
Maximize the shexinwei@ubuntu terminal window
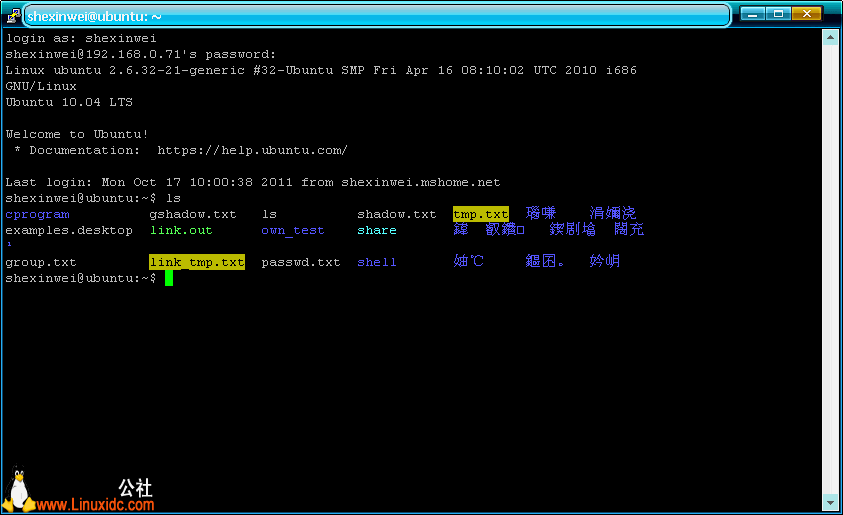pyautogui.click(x=778, y=14)
